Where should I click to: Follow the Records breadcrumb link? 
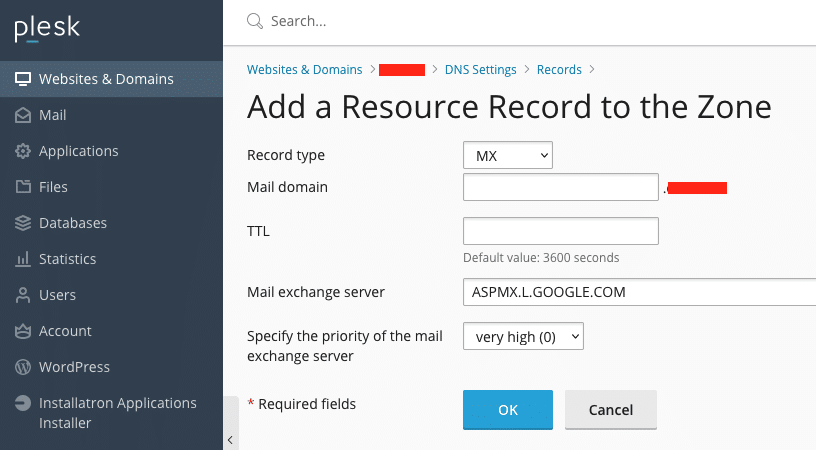tap(559, 70)
